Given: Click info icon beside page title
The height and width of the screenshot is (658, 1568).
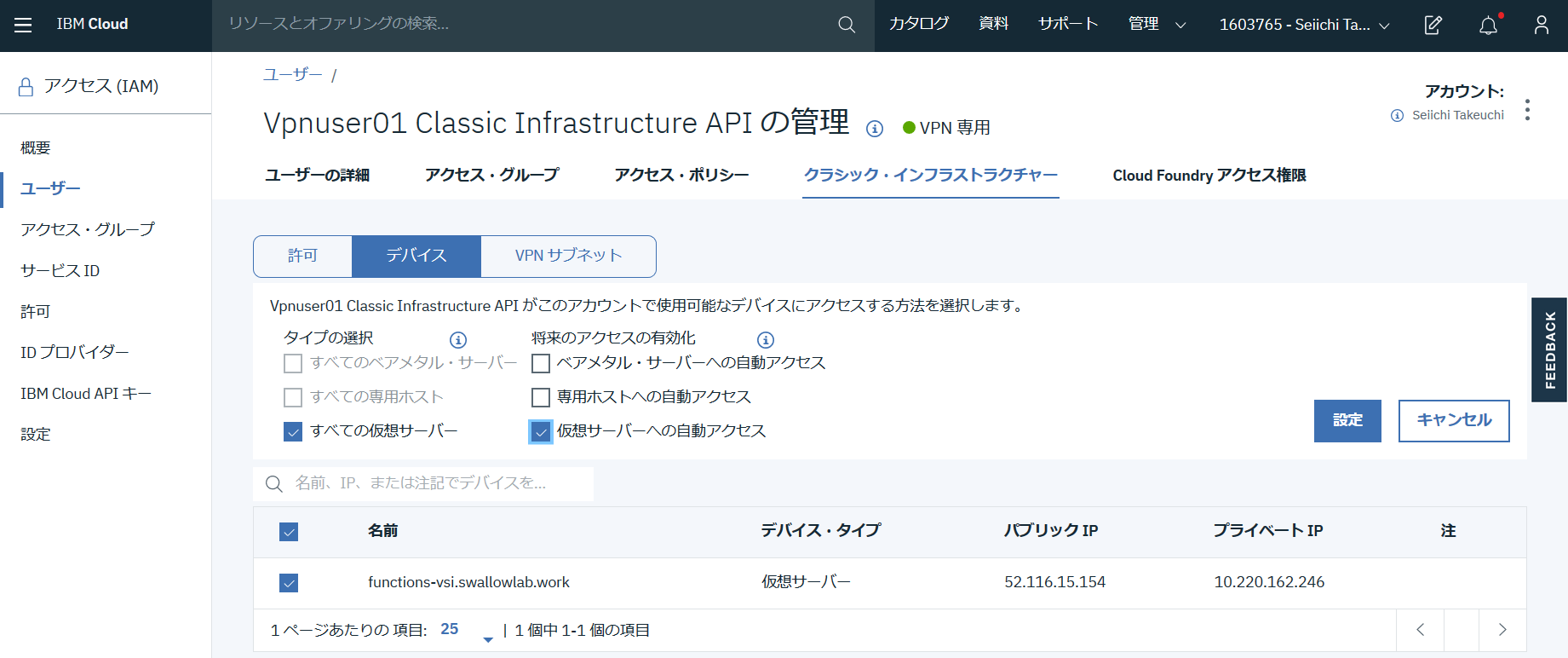Looking at the screenshot, I should pos(875,129).
